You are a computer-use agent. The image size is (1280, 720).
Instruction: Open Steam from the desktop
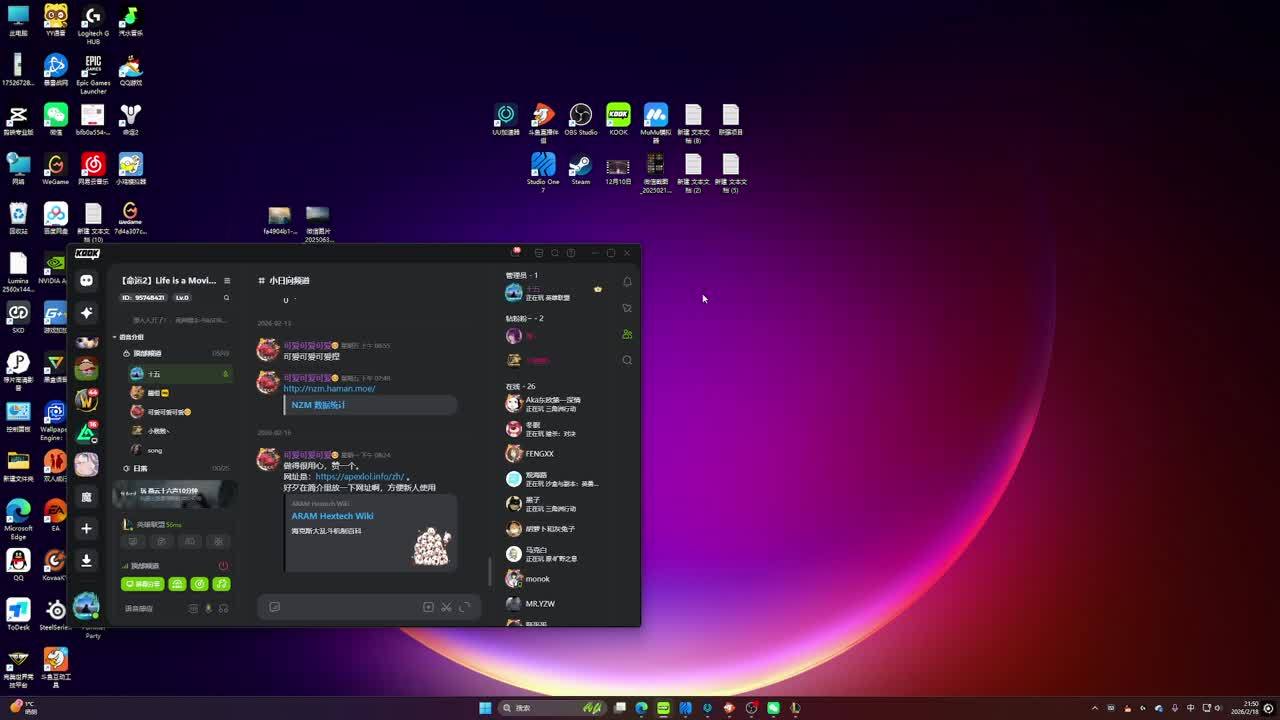pyautogui.click(x=580, y=166)
